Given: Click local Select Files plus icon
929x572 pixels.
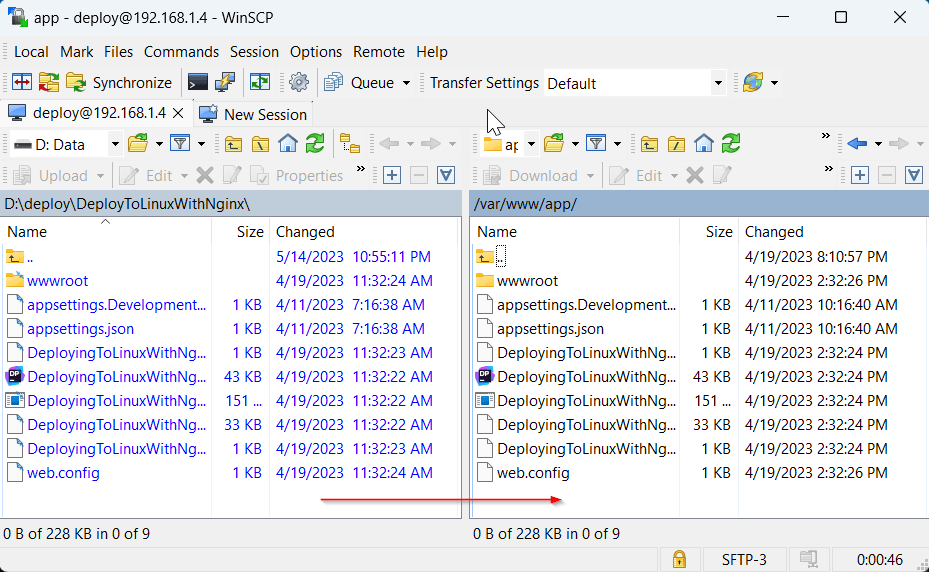Looking at the screenshot, I should (x=392, y=175).
